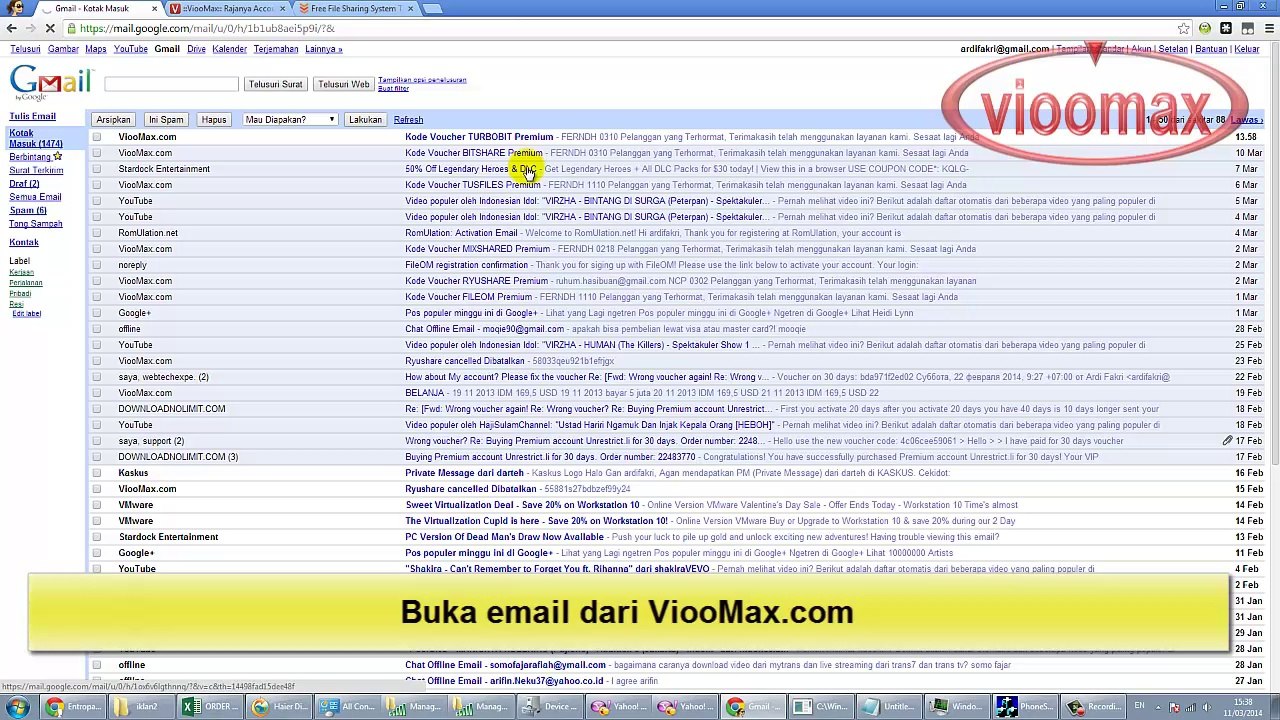The height and width of the screenshot is (720, 1280).
Task: Tick checkbox for Kode Voucher TURBOBIT email
Action: click(97, 137)
